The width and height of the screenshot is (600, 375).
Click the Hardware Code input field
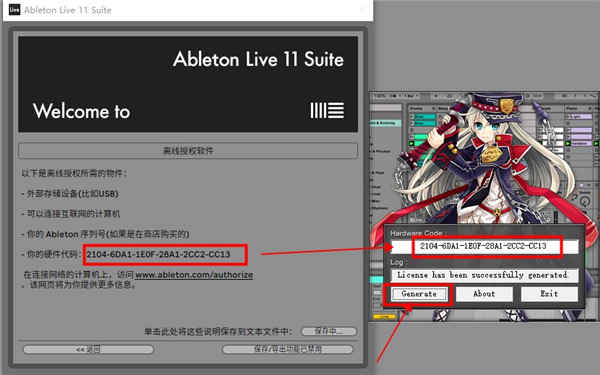[x=484, y=246]
